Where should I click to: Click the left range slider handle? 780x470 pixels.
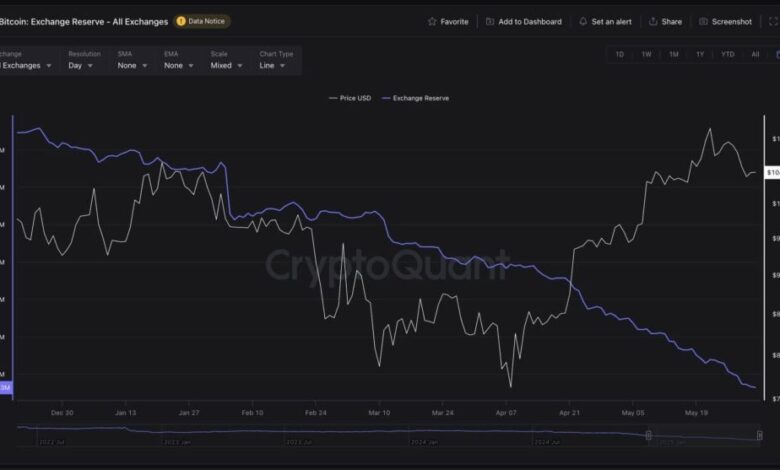point(649,435)
